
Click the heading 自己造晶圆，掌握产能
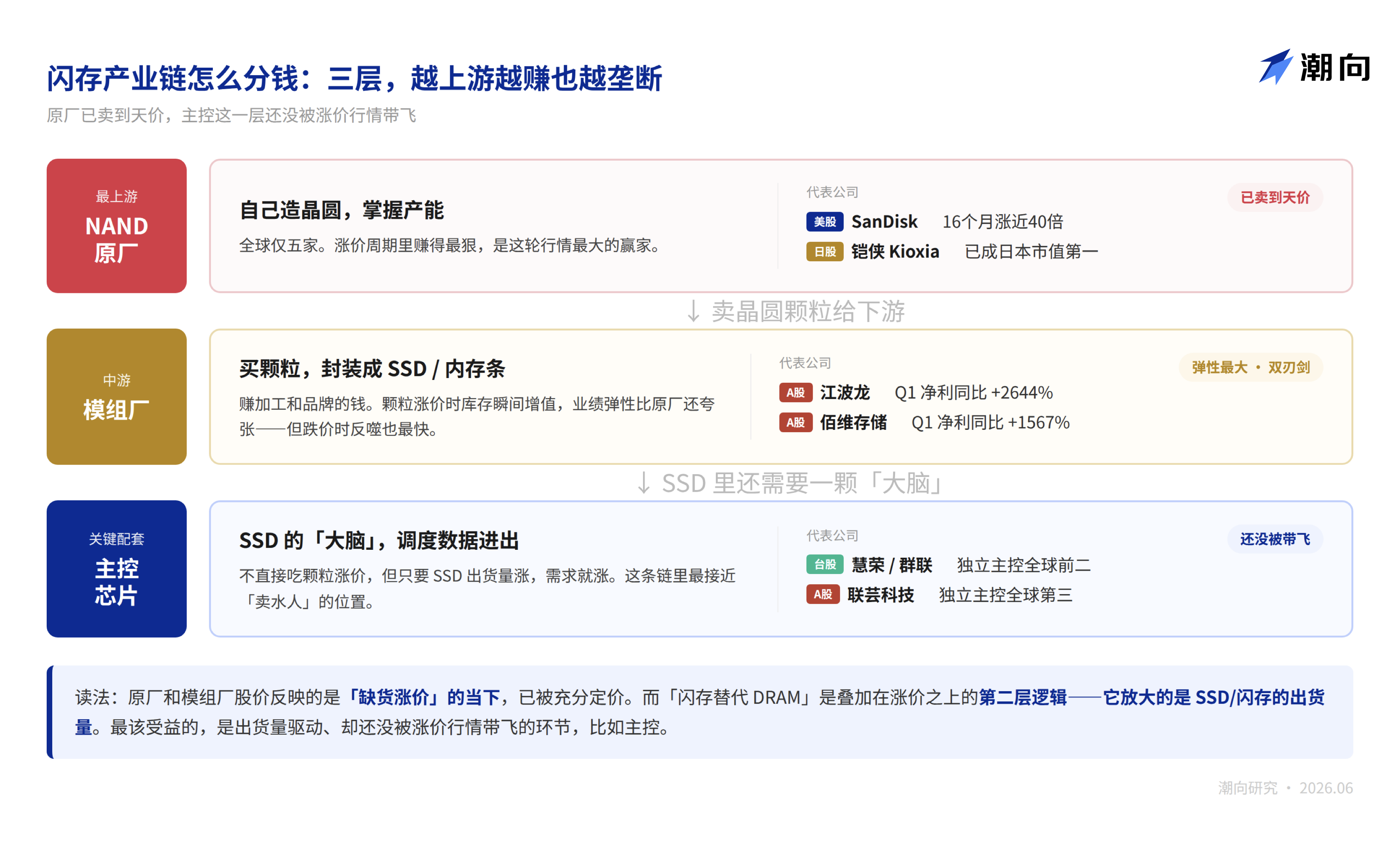point(341,210)
